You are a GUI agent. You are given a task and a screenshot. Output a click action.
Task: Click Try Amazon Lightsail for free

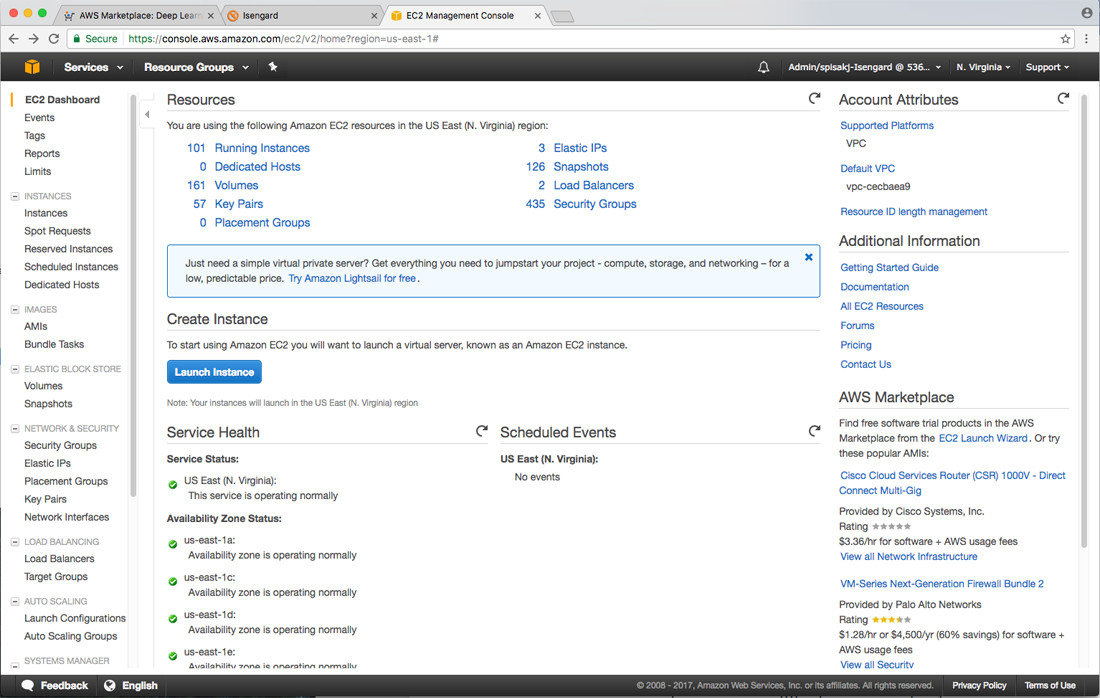point(352,278)
